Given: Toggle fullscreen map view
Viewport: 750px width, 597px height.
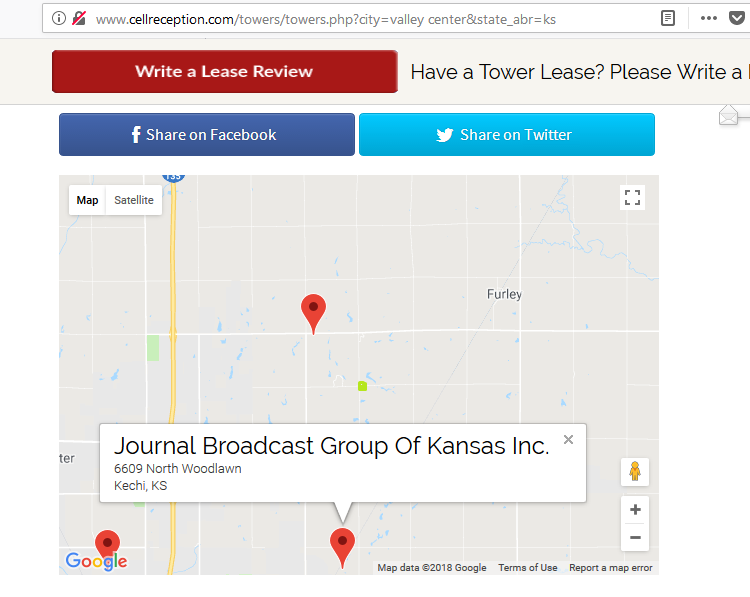Looking at the screenshot, I should click(632, 197).
